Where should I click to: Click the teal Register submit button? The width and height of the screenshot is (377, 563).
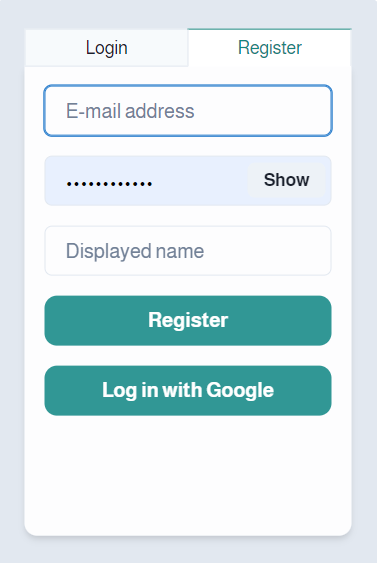188,320
